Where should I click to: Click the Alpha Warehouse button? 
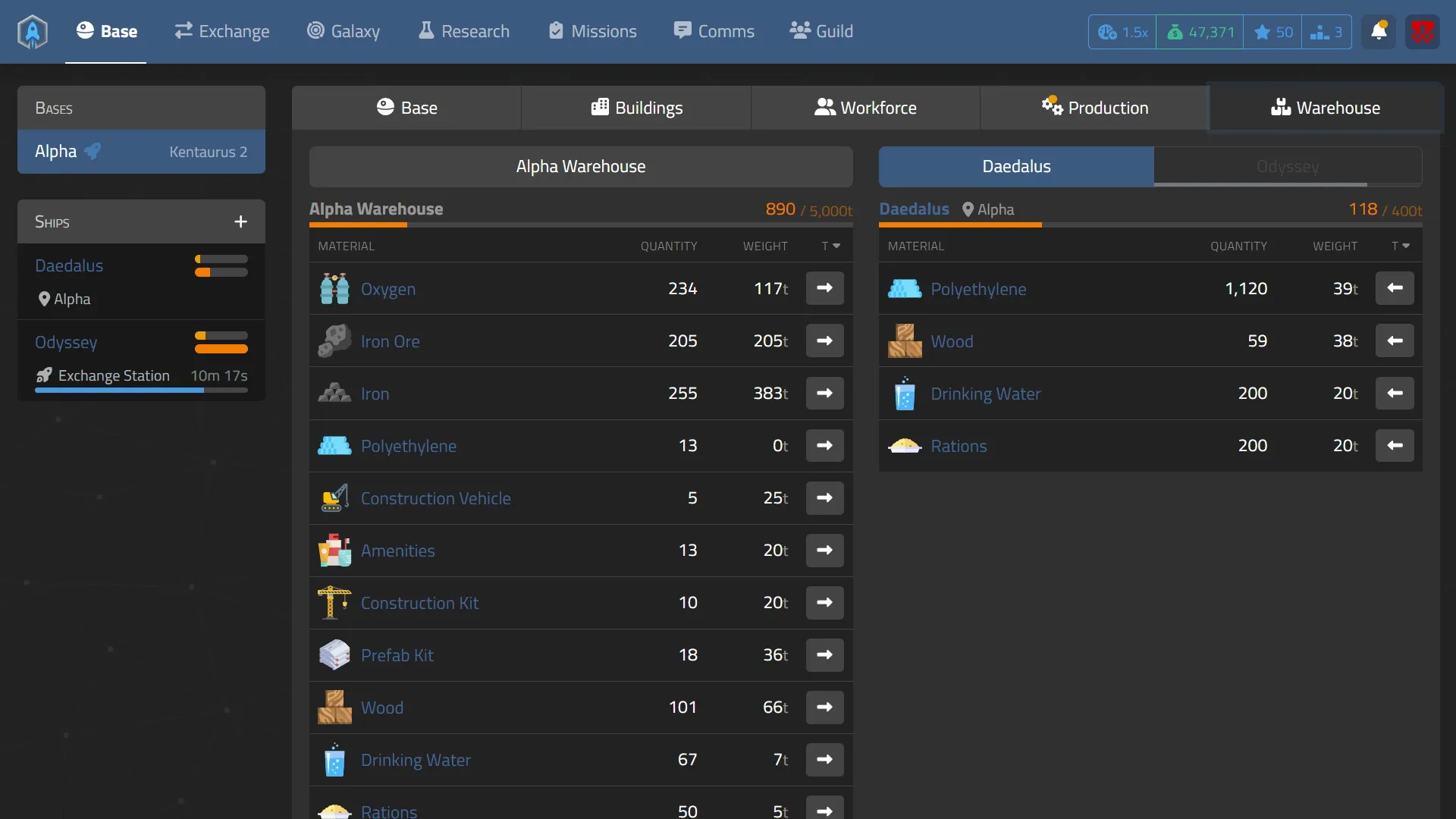581,166
